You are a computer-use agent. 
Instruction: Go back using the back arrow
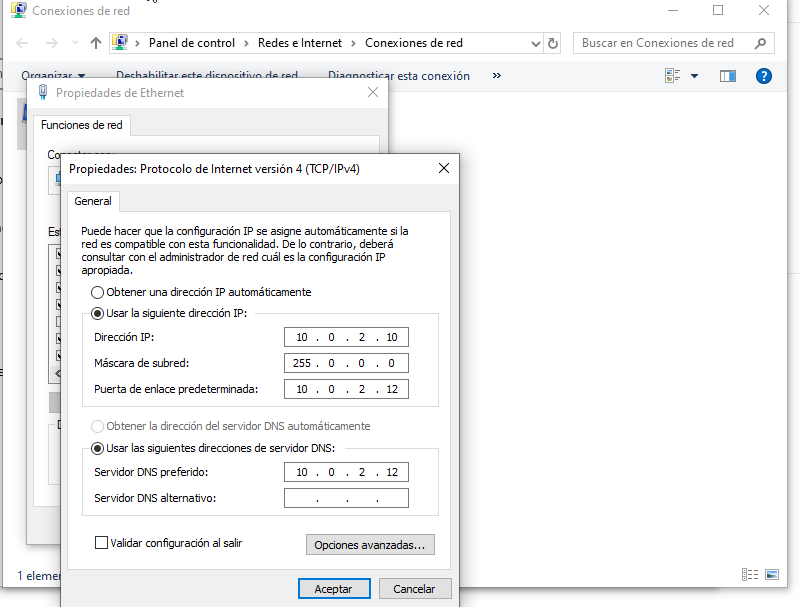23,43
